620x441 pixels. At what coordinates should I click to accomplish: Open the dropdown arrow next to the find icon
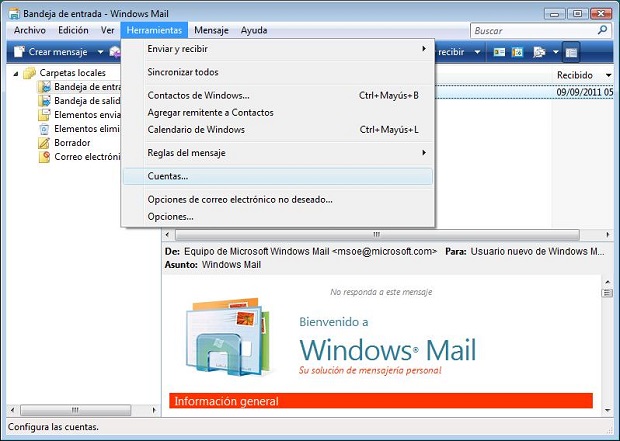(x=556, y=52)
